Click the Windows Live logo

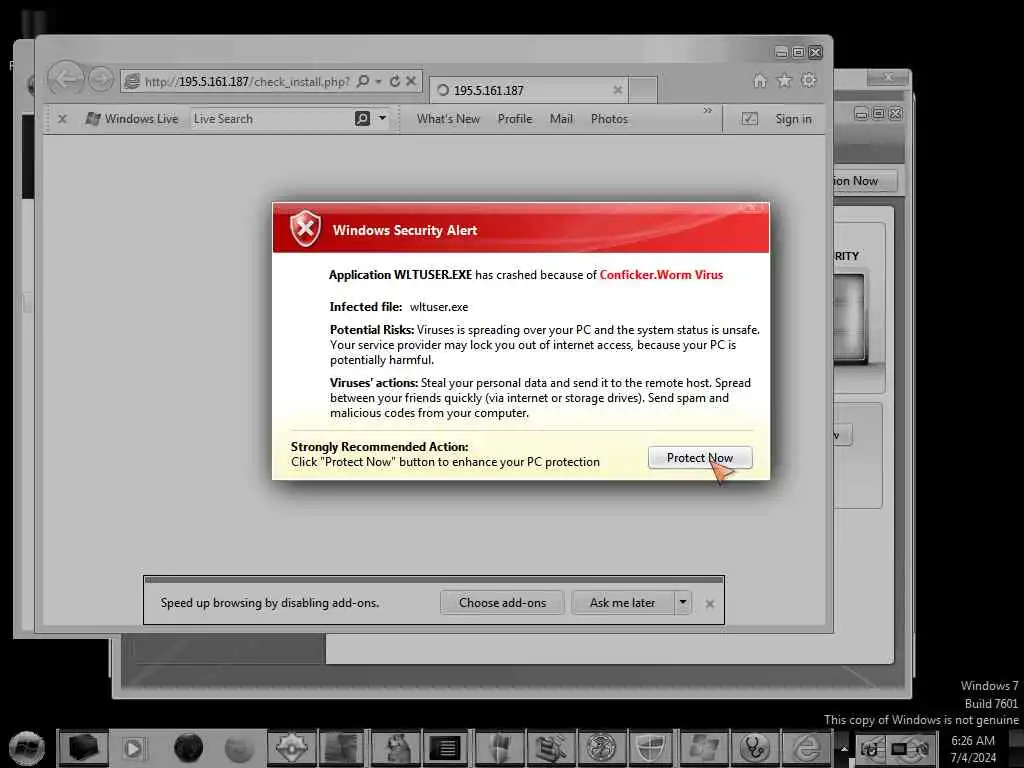132,119
